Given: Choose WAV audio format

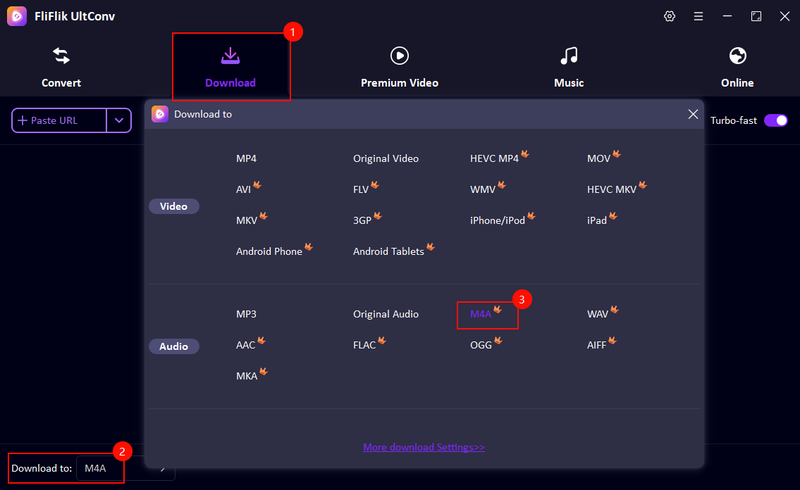Looking at the screenshot, I should (597, 314).
